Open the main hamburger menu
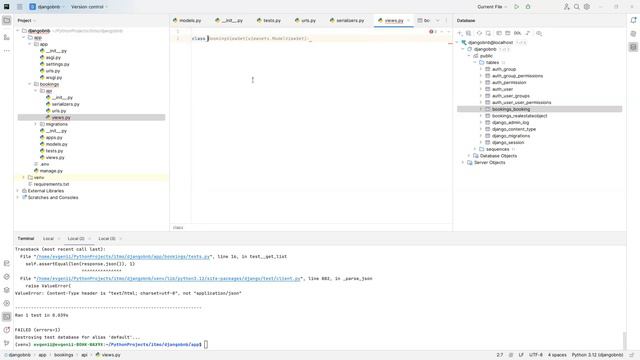The image size is (640, 360). tap(20, 7)
